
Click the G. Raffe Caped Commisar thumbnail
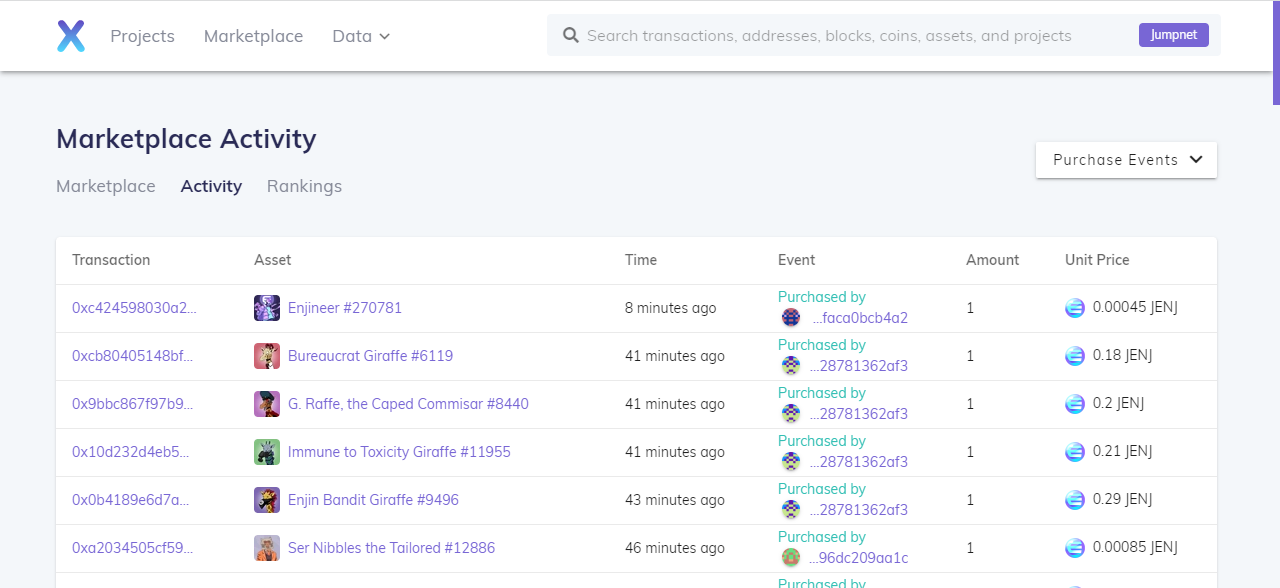tap(267, 404)
